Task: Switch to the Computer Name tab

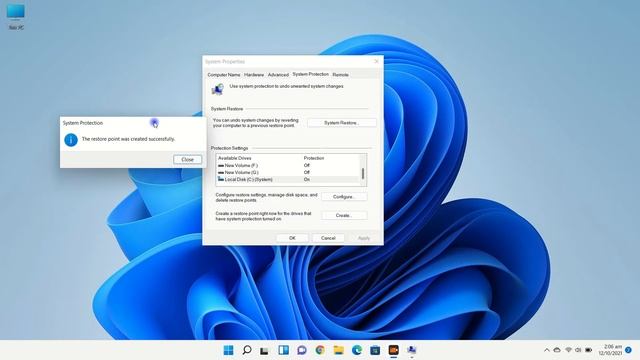Action: tap(224, 75)
